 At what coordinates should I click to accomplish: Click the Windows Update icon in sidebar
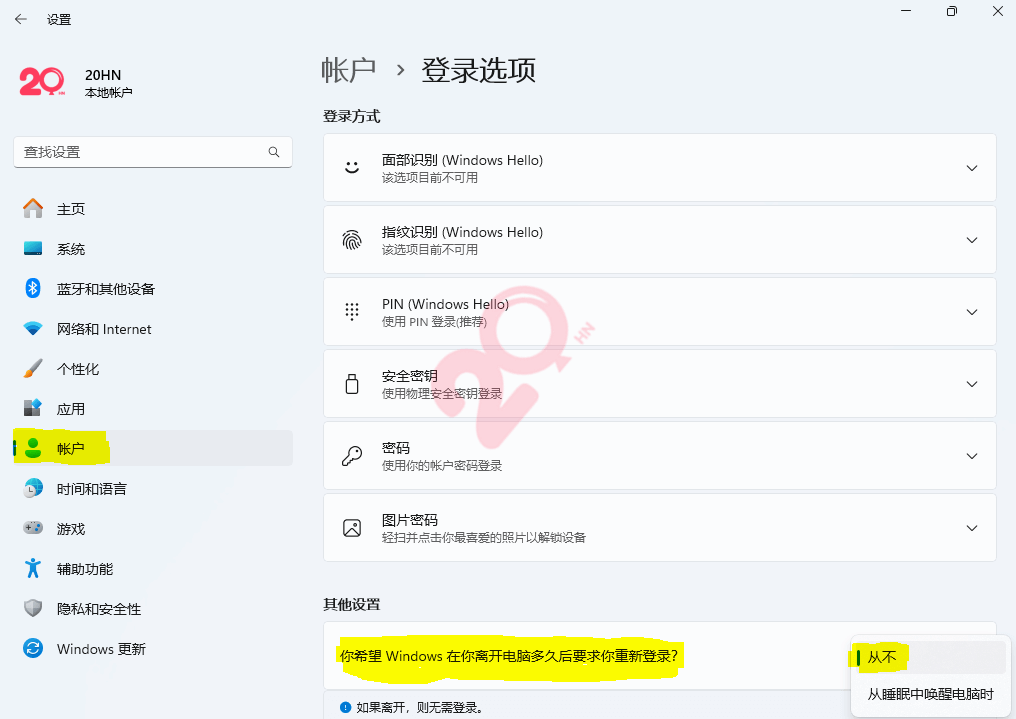coord(33,649)
